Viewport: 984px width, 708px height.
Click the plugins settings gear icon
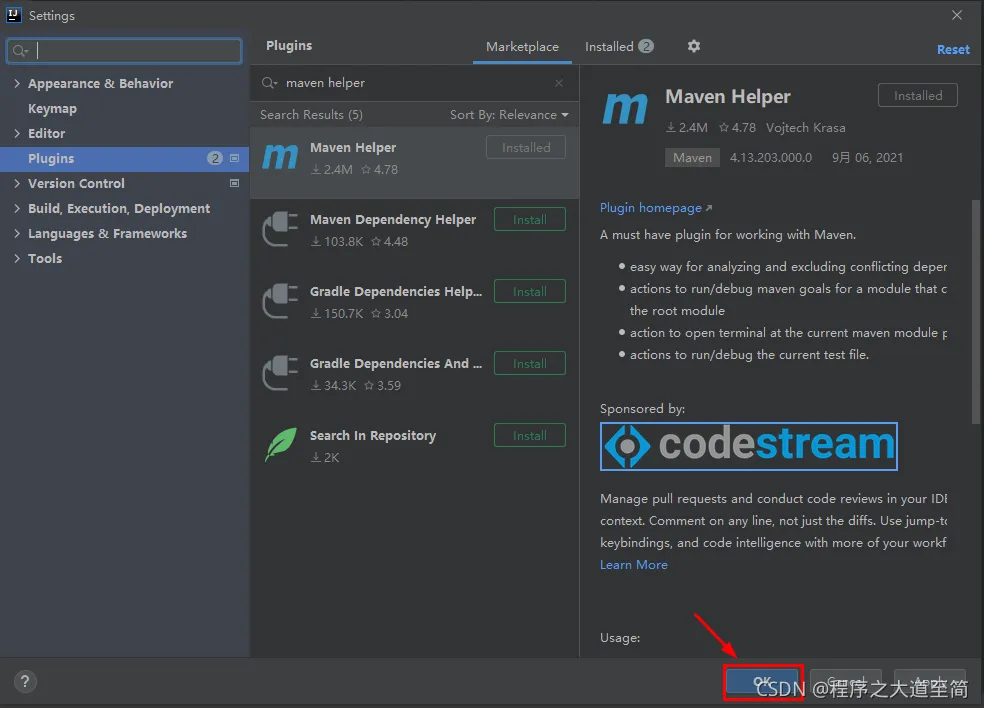[x=693, y=46]
